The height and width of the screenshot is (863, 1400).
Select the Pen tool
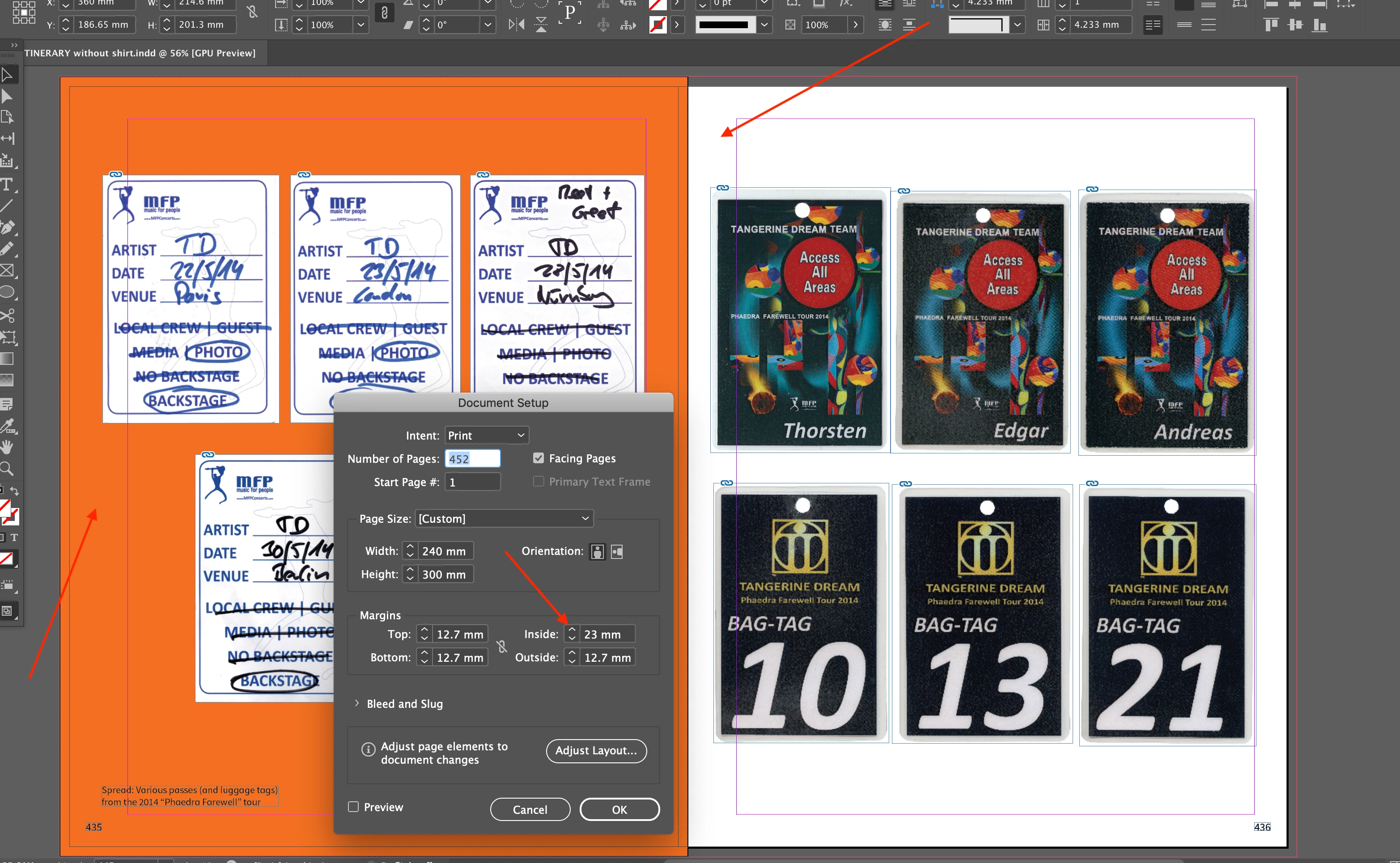click(7, 228)
